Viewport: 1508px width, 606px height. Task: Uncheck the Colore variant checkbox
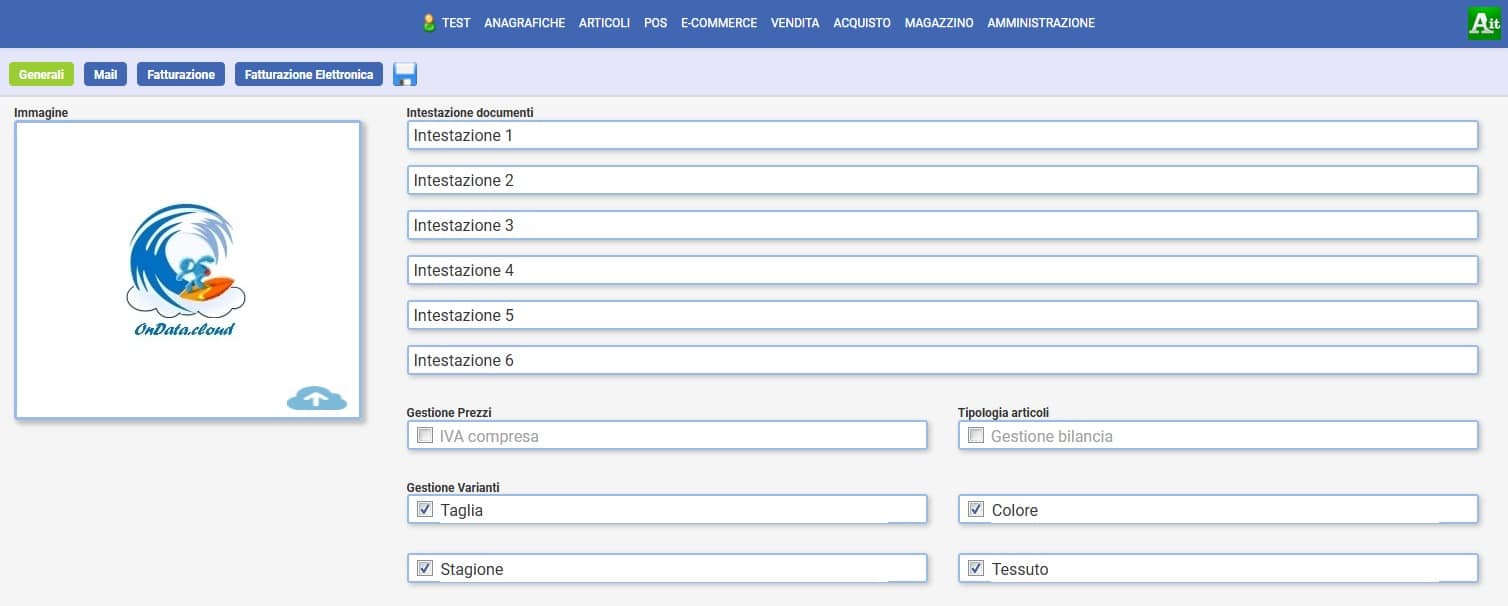click(976, 510)
